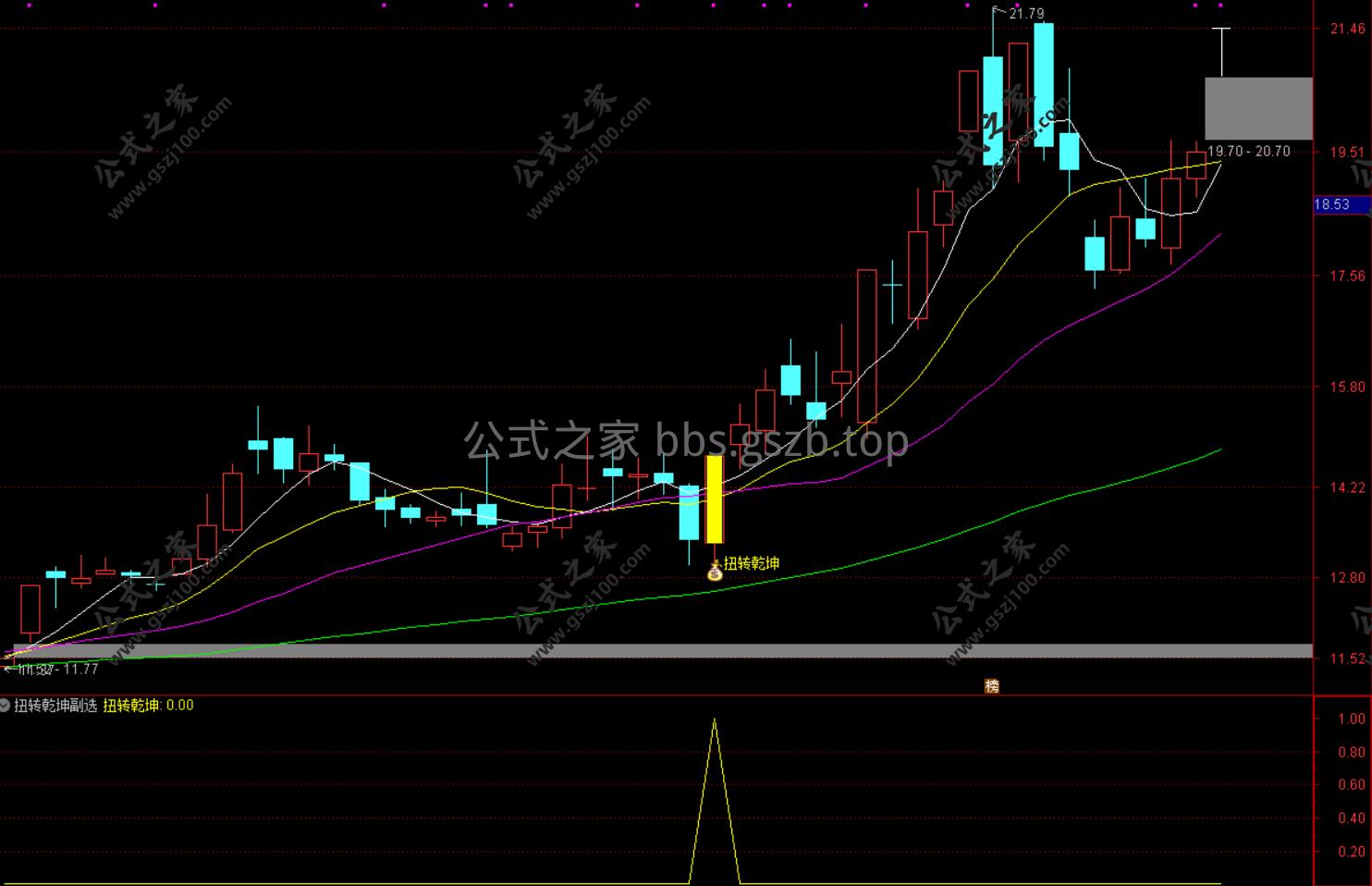Click the 19.70 - 20.70 range label
This screenshot has height=886, width=1372.
[1249, 151]
